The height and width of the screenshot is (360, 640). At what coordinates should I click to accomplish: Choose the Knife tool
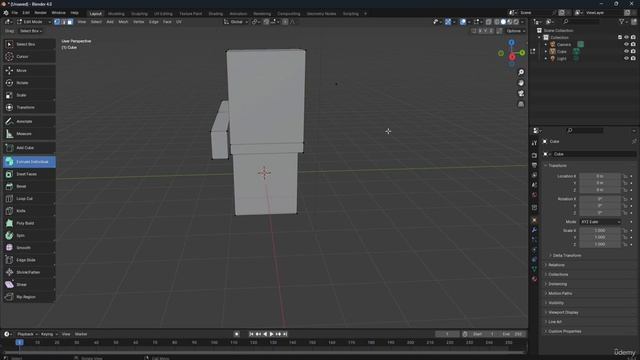point(29,211)
